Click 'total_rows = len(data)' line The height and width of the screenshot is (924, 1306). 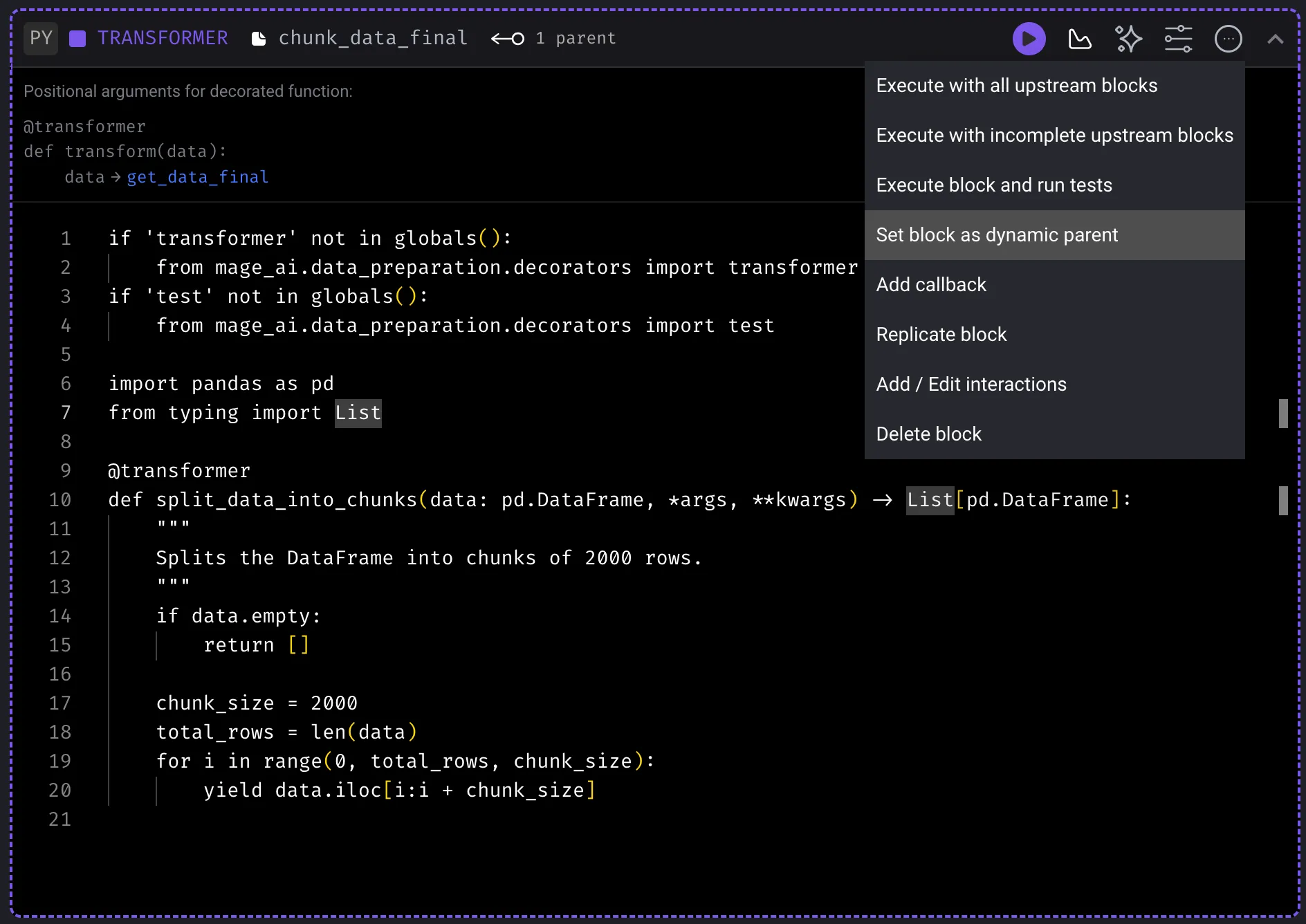coord(287,732)
